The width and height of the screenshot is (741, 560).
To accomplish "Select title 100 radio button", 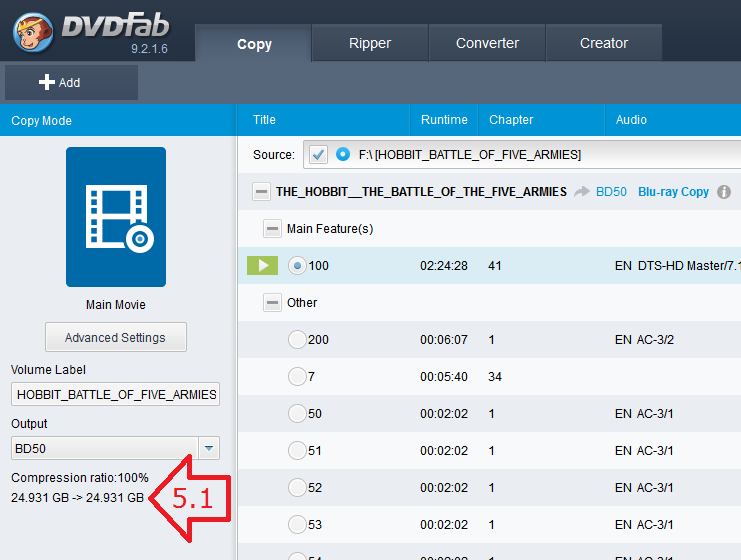I will [297, 266].
